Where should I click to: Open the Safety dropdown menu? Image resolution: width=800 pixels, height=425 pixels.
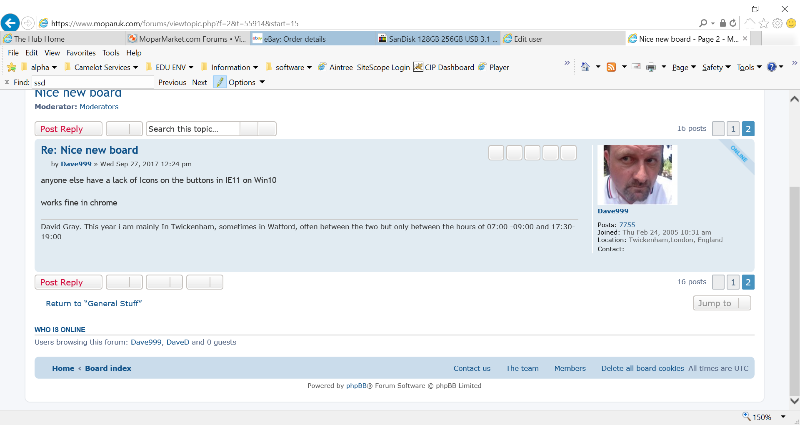715,67
